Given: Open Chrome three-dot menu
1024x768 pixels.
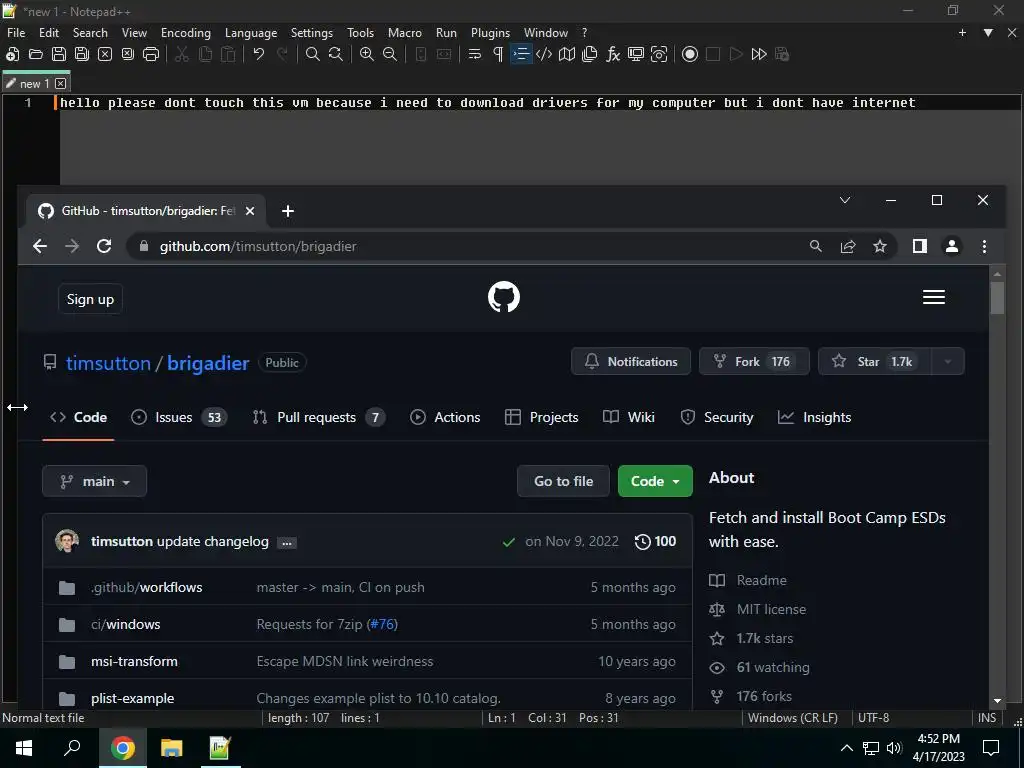Looking at the screenshot, I should [984, 246].
